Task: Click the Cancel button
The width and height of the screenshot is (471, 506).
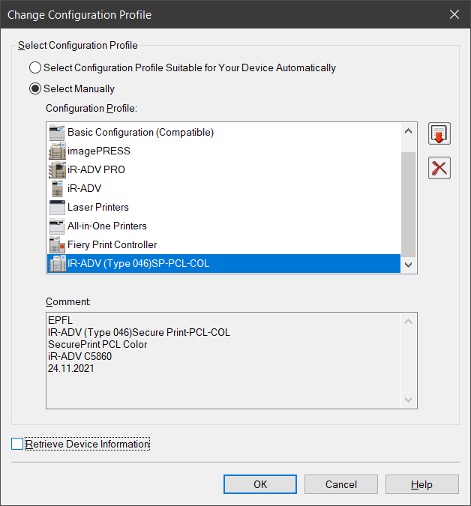Action: coord(341,484)
